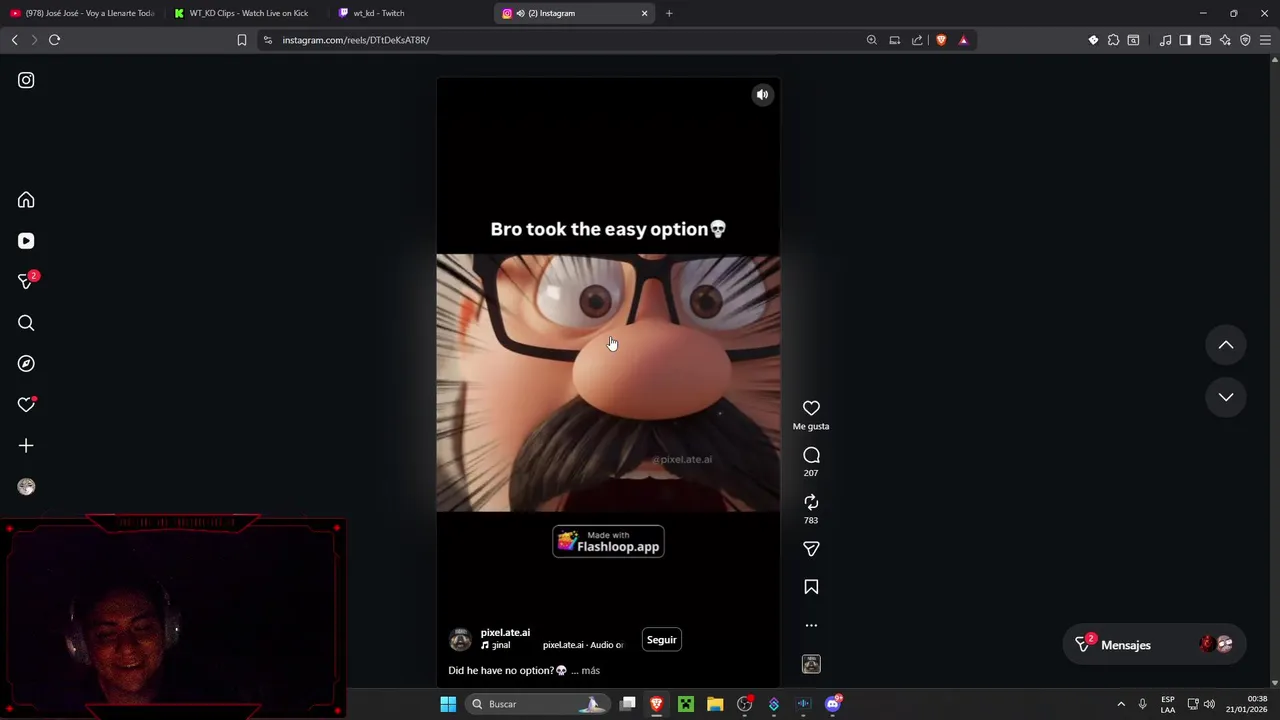Close the Instagram browser tab

pyautogui.click(x=644, y=13)
